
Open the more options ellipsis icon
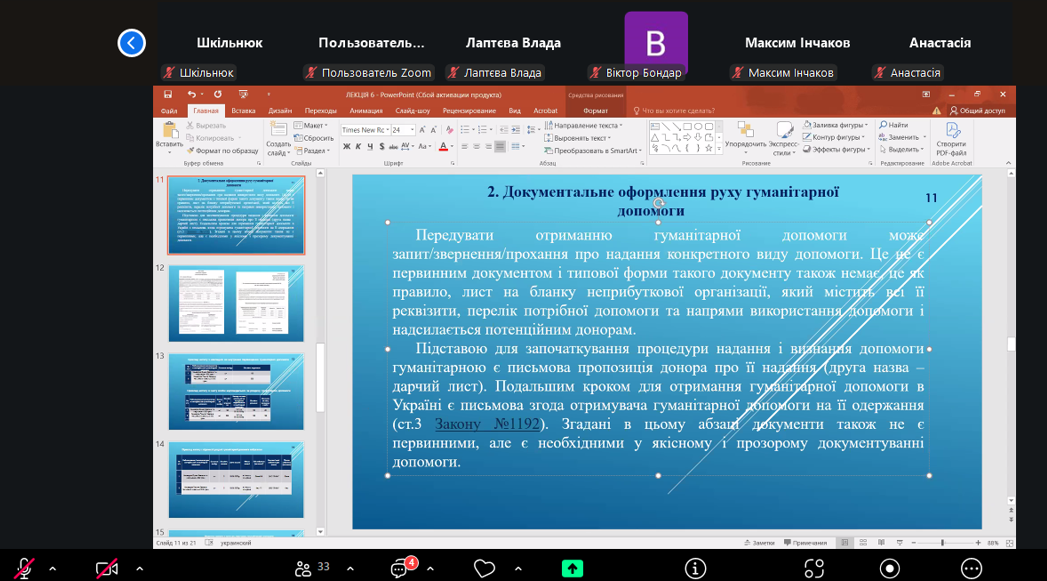tap(971, 568)
